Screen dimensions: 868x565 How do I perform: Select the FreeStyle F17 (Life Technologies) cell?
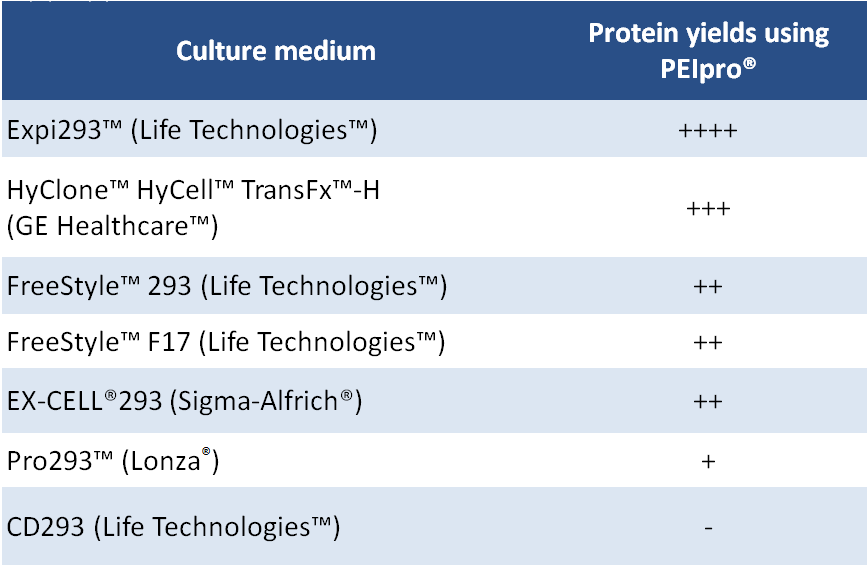[226, 342]
